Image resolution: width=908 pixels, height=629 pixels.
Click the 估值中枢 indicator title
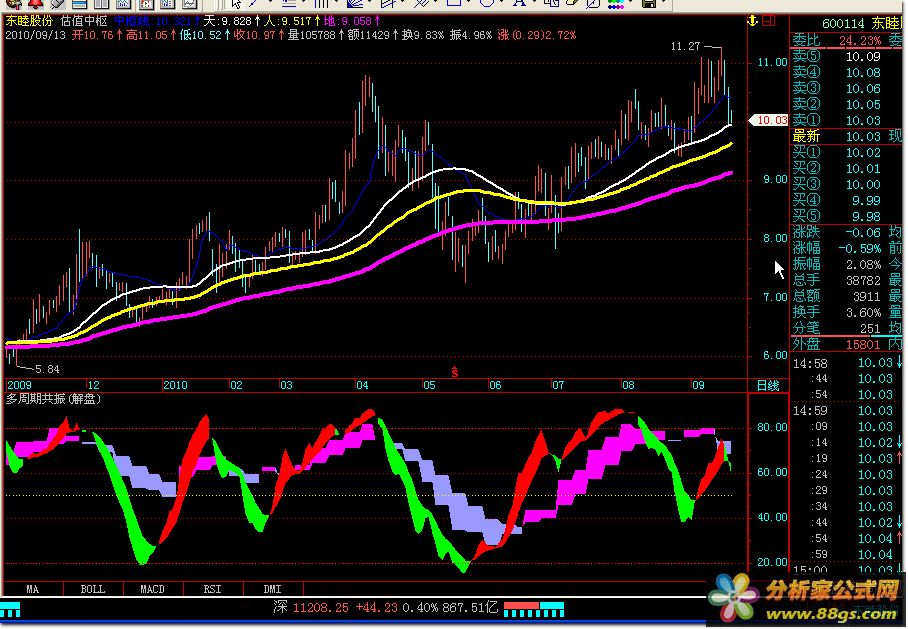[x=84, y=21]
